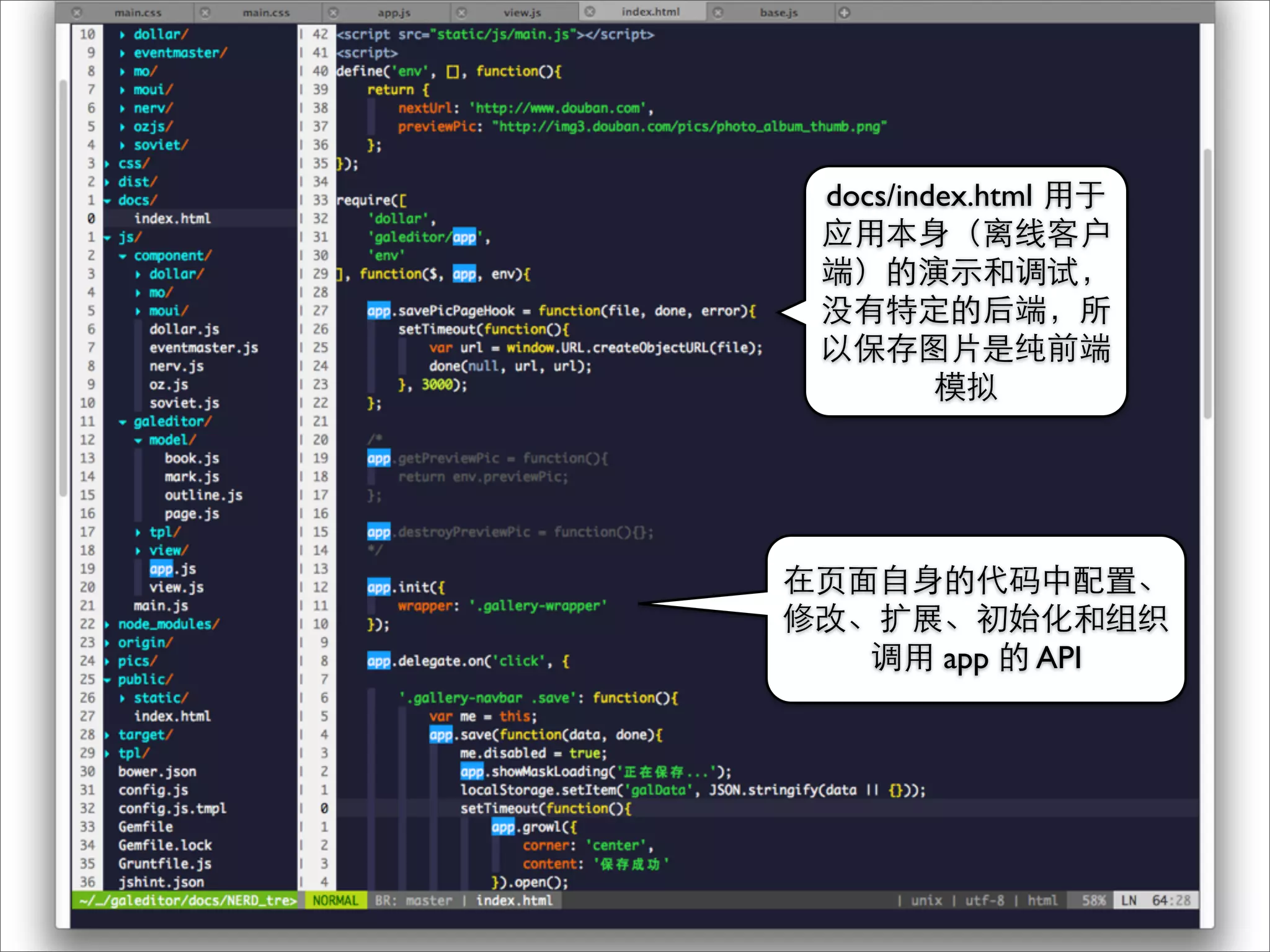Expand the soviet/ folder
The image size is (1270, 952).
coord(122,145)
